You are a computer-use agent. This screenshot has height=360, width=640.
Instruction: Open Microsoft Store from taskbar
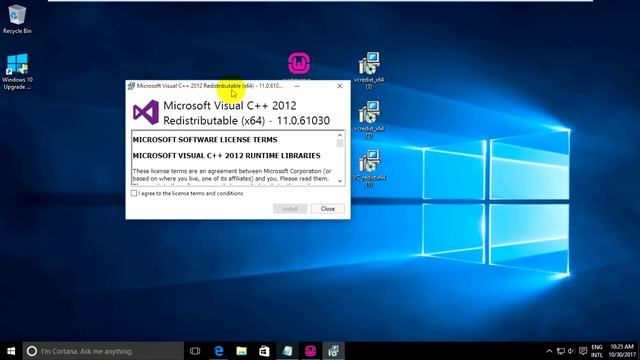[264, 351]
